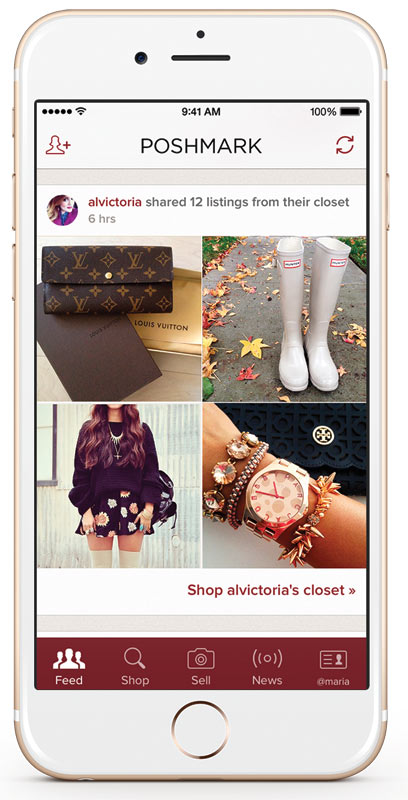Open Shop alvictoria's closet link
This screenshot has width=408, height=800.
click(271, 590)
